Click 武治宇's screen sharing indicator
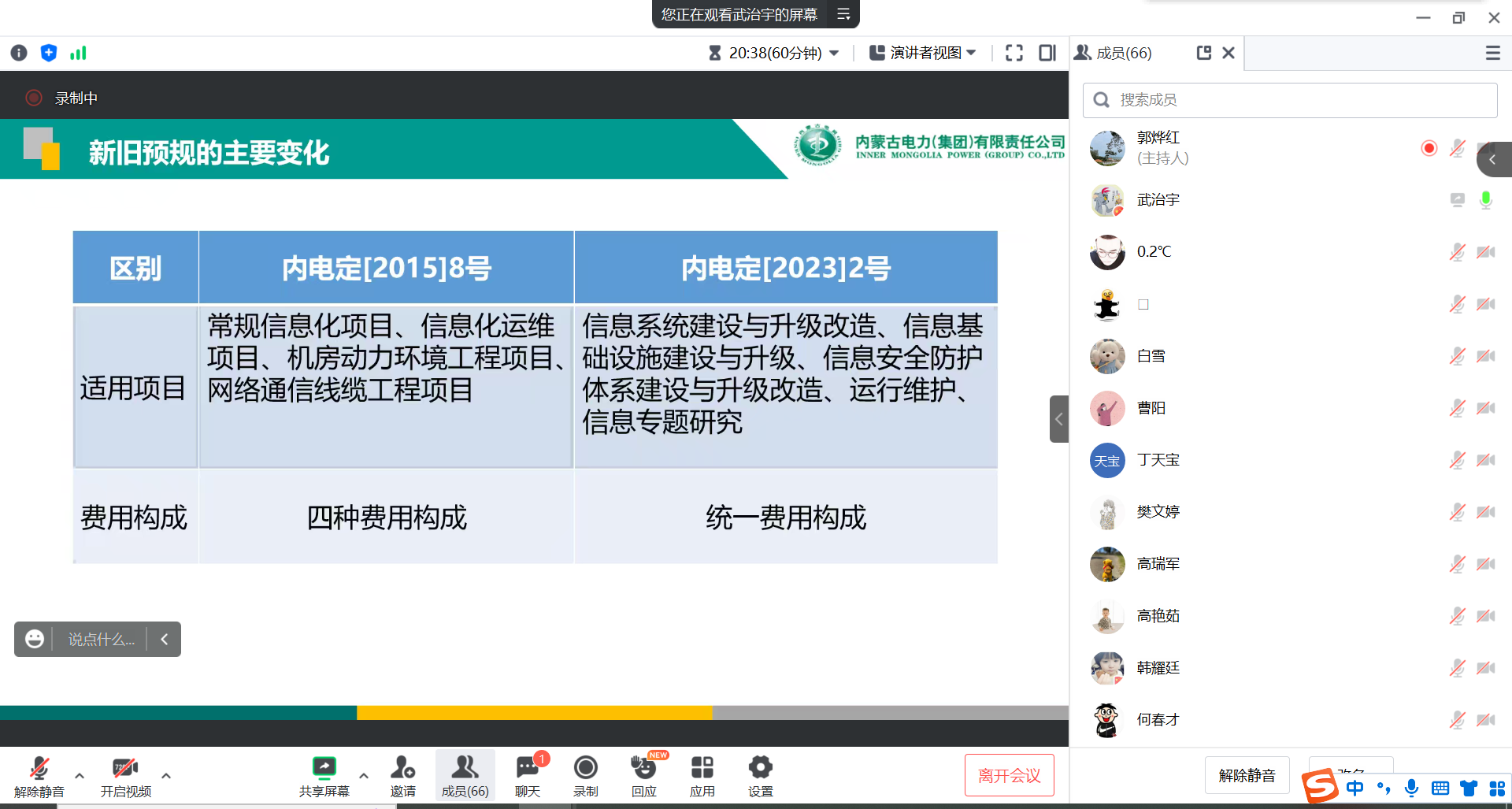Screen dimensions: 1512x809 tap(1458, 200)
